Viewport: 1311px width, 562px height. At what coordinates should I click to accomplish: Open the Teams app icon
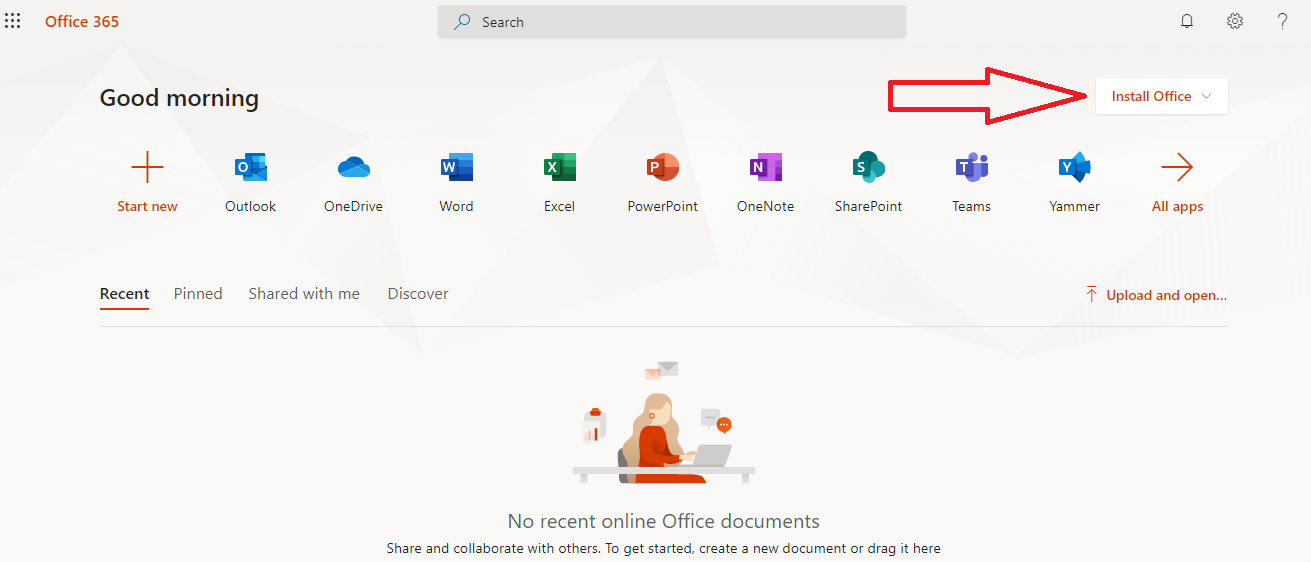point(972,167)
